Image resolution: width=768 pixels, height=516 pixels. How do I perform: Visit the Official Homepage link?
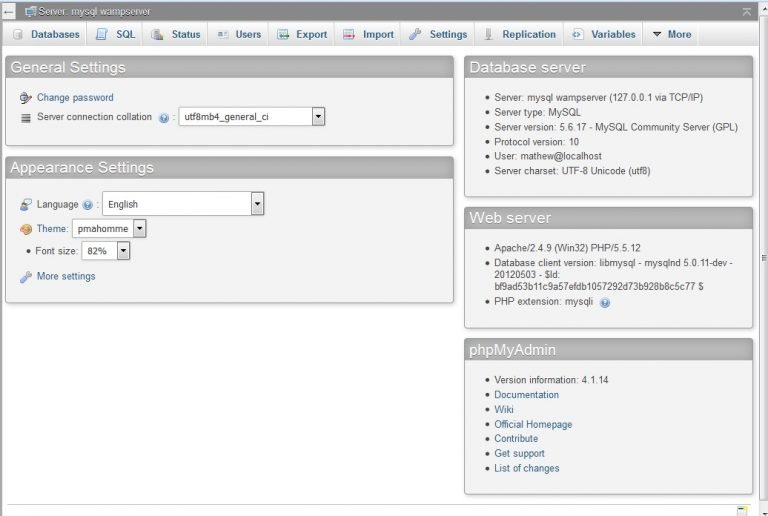[x=533, y=424]
